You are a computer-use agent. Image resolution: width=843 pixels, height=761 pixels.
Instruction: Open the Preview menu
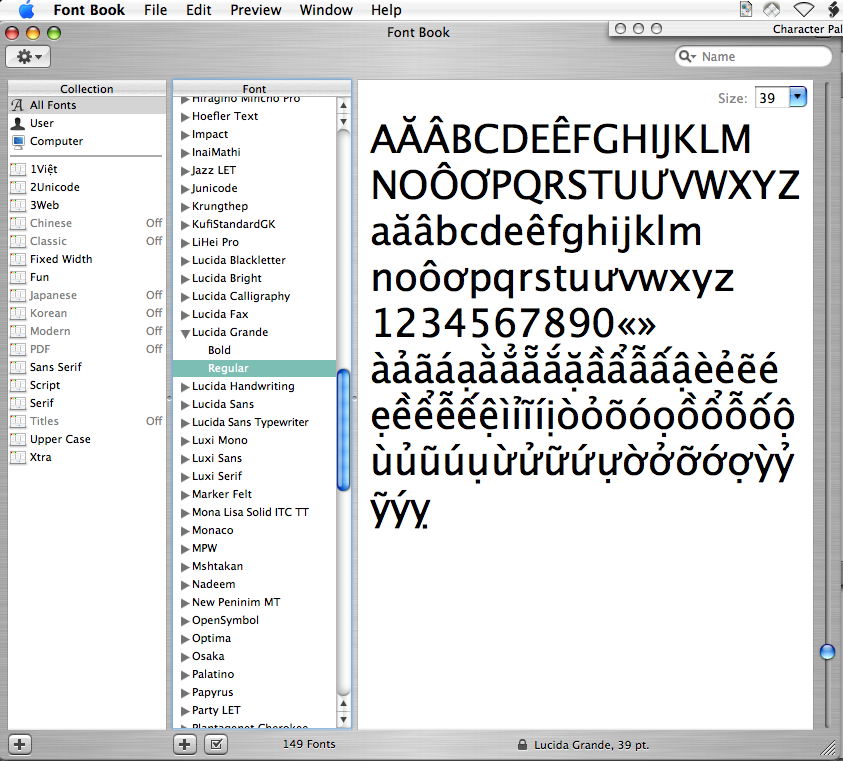[255, 10]
